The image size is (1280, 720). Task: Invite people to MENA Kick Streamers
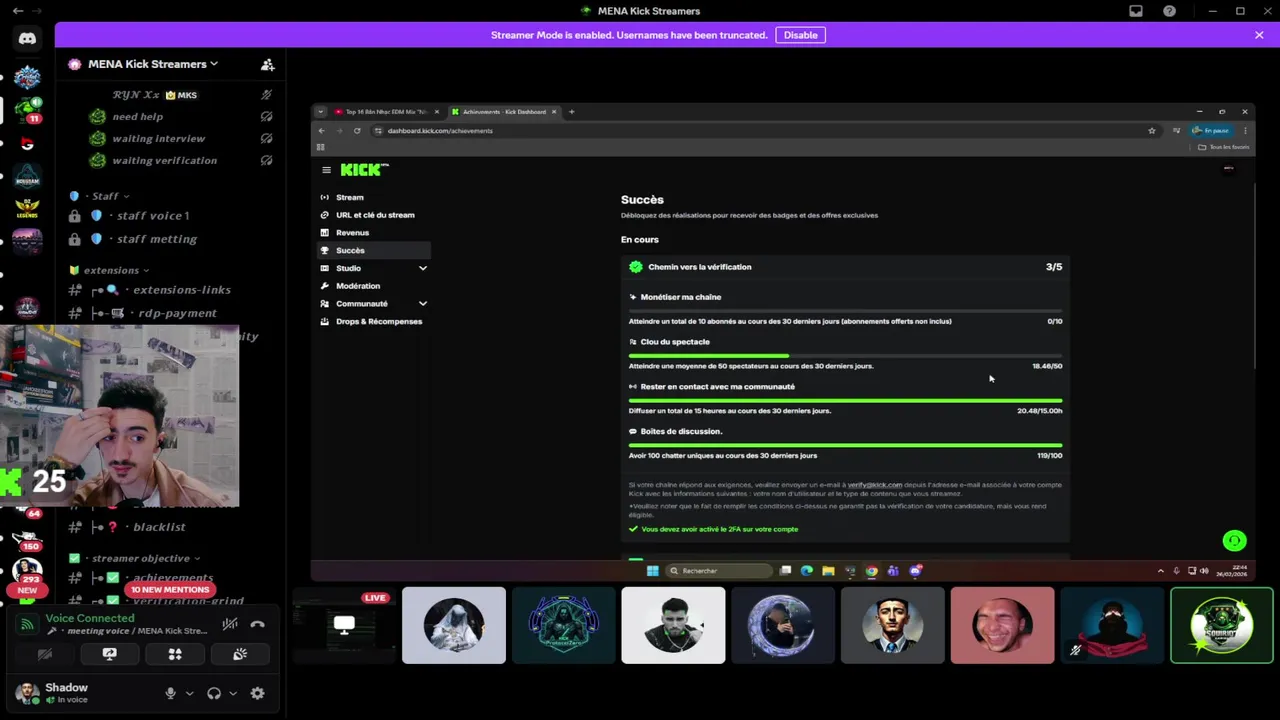point(267,64)
